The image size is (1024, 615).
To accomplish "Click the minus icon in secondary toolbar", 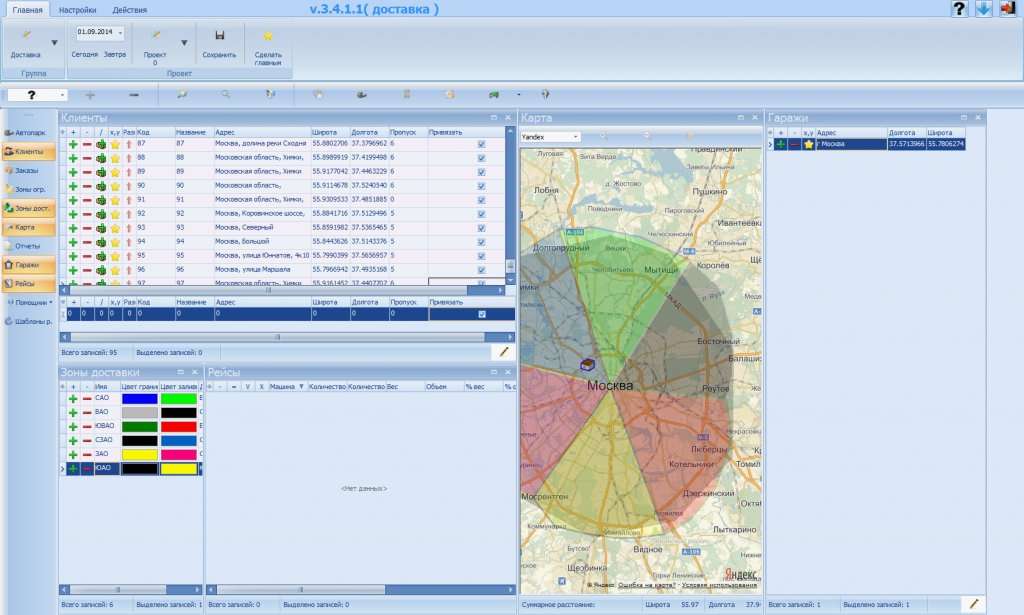I will (134, 95).
